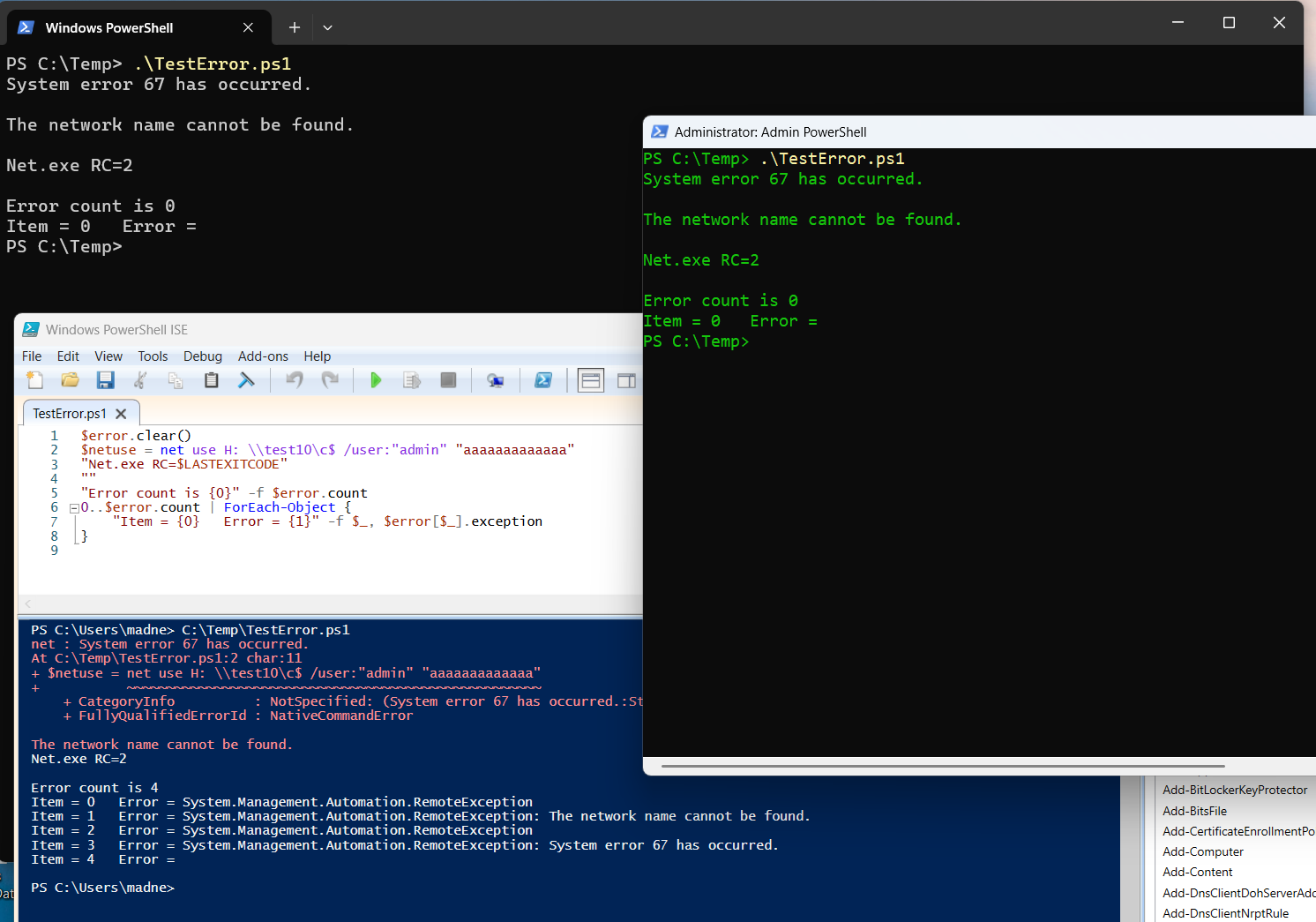
Task: Click the Redo arrow in ISE toolbar
Action: tap(330, 380)
